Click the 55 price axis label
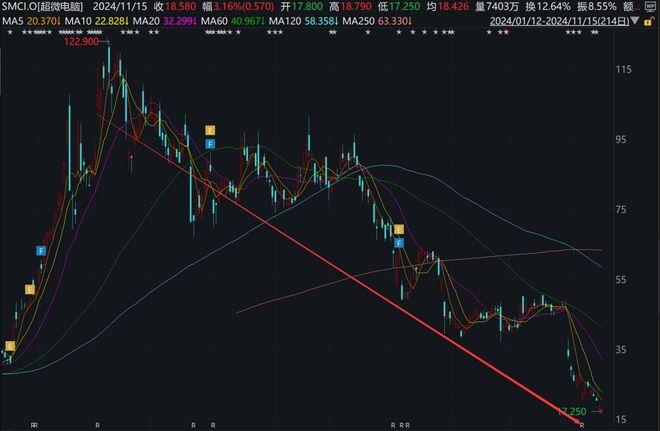Screen dimensions: 660x431 623,279
